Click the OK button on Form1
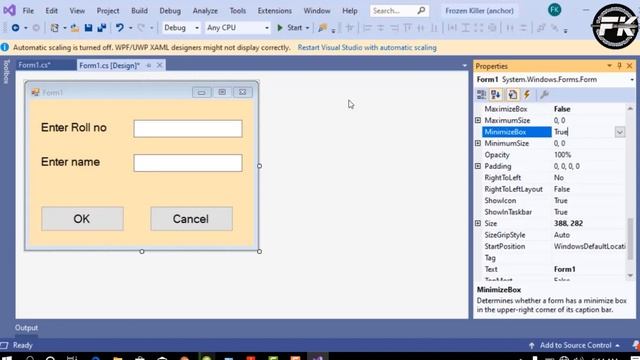The width and height of the screenshot is (640, 360). click(82, 219)
